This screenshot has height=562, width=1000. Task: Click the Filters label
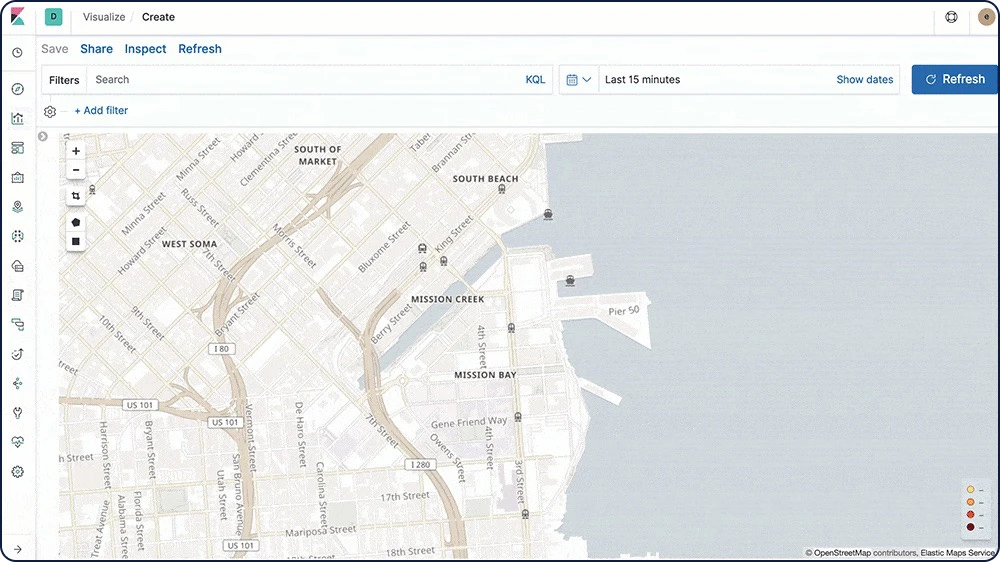64,80
